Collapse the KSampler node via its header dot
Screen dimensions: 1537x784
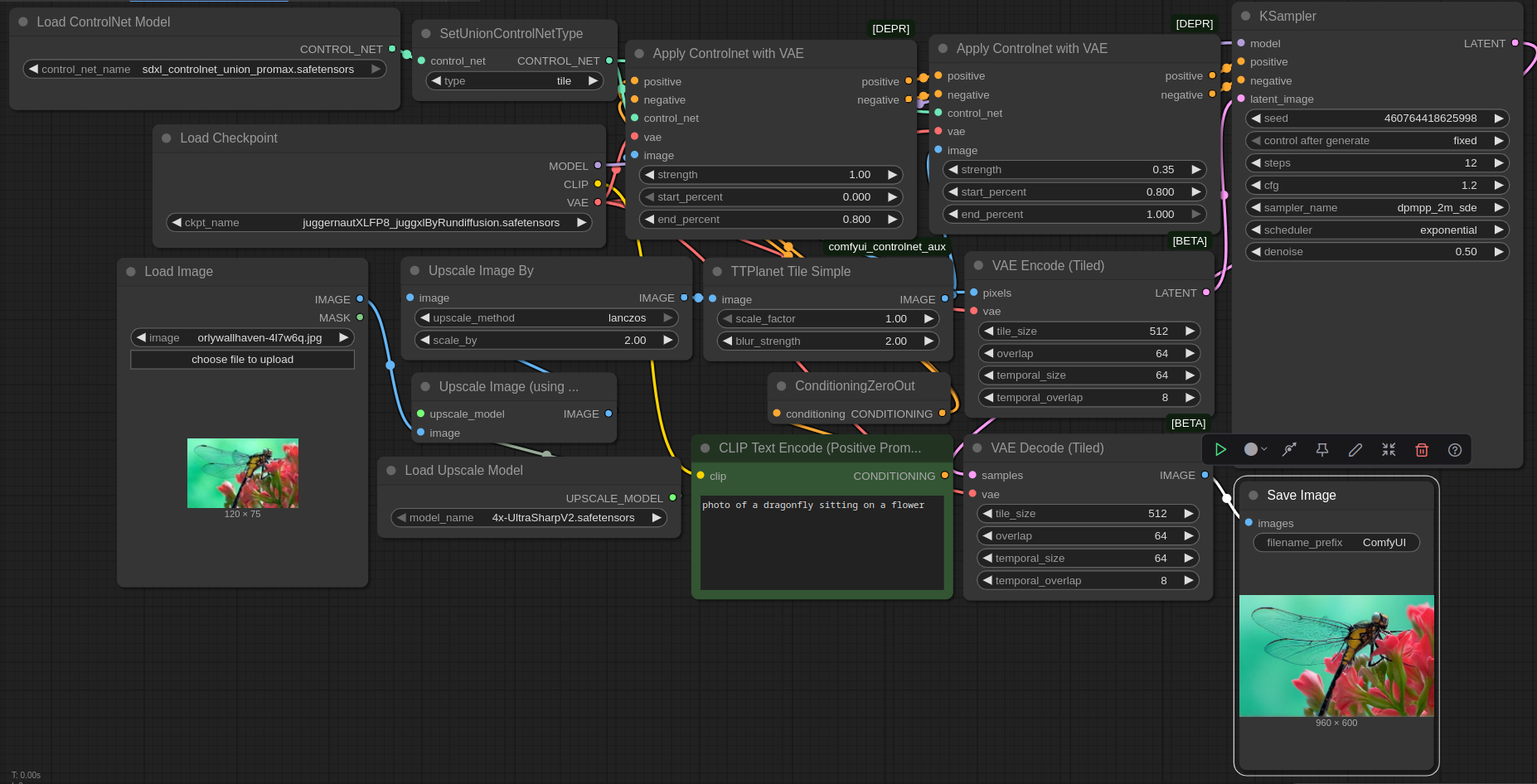(x=1245, y=17)
